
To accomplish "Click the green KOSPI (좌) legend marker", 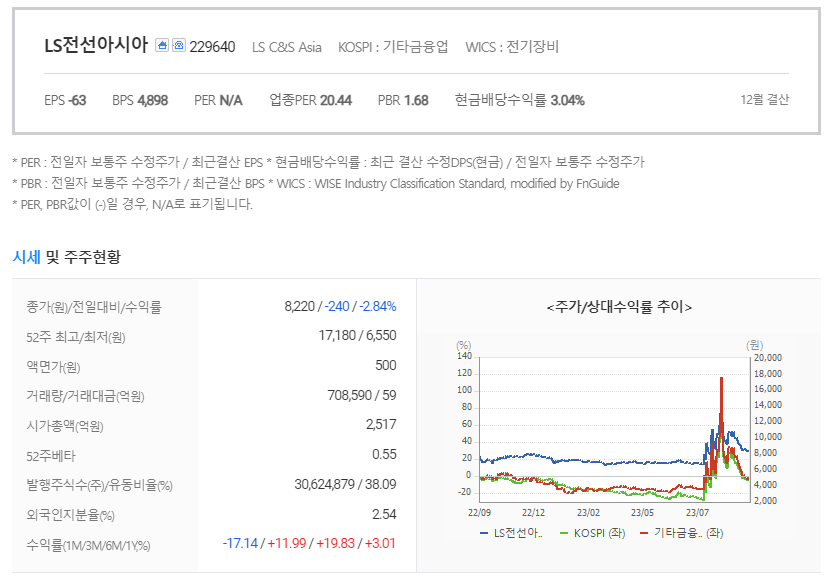I will click(x=564, y=533).
